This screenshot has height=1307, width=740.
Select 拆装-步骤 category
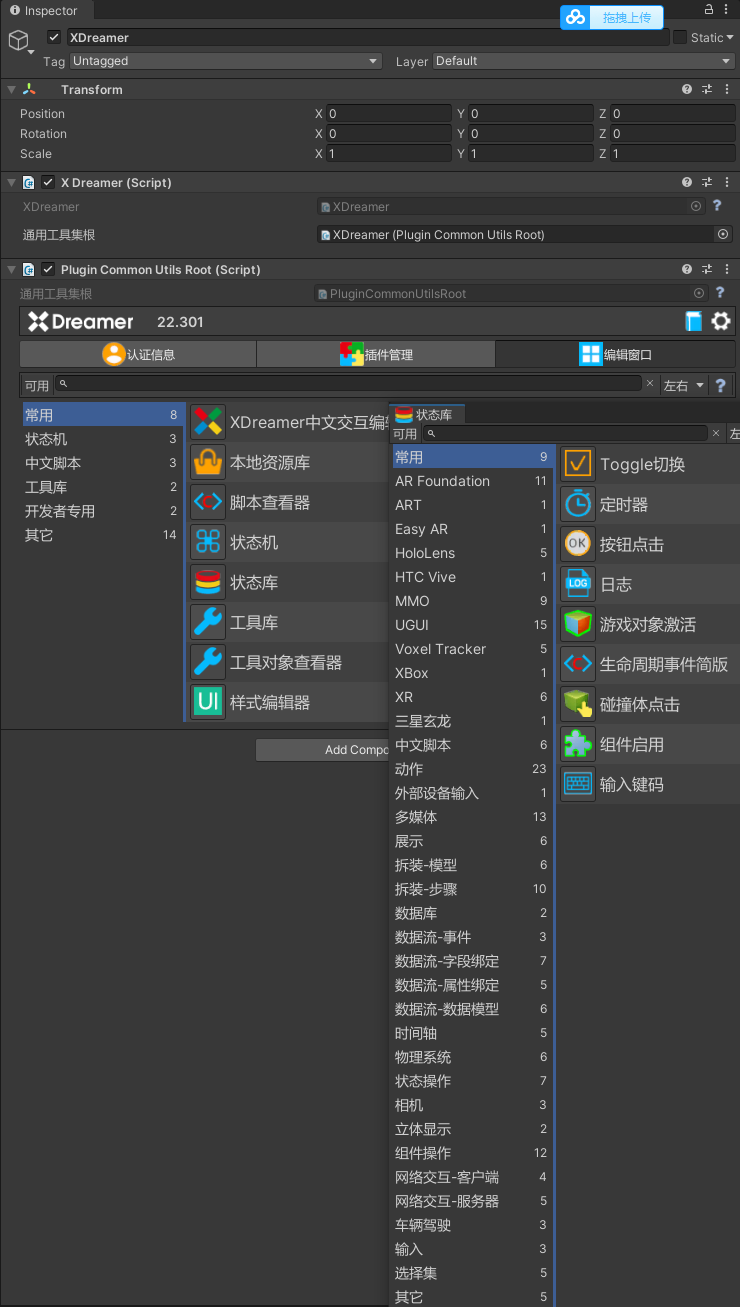[472, 889]
